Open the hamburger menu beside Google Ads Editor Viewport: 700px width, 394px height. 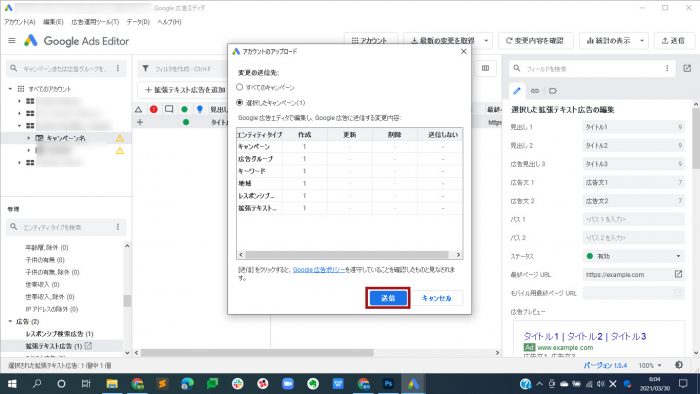[x=12, y=41]
